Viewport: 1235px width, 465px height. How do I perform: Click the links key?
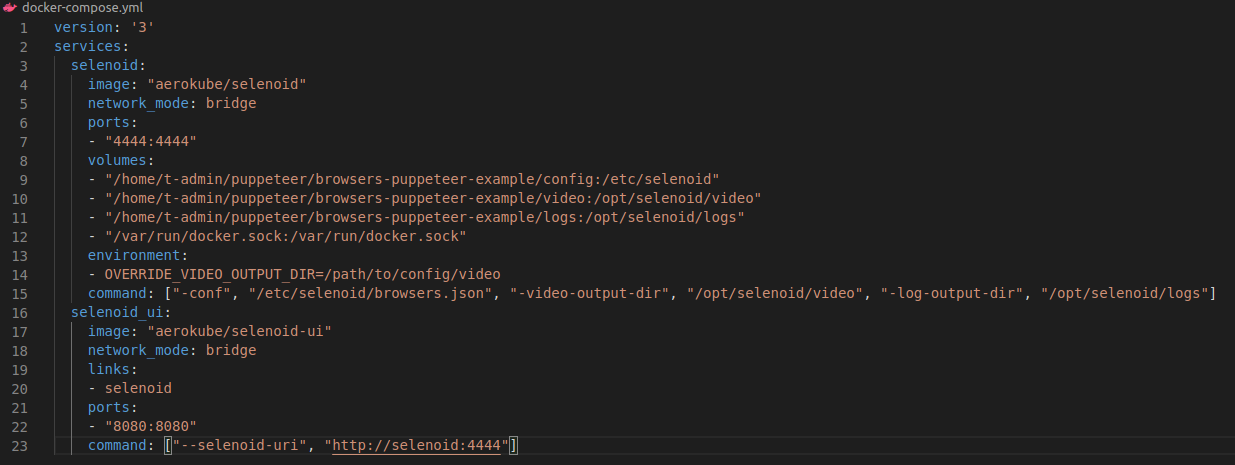(x=109, y=368)
